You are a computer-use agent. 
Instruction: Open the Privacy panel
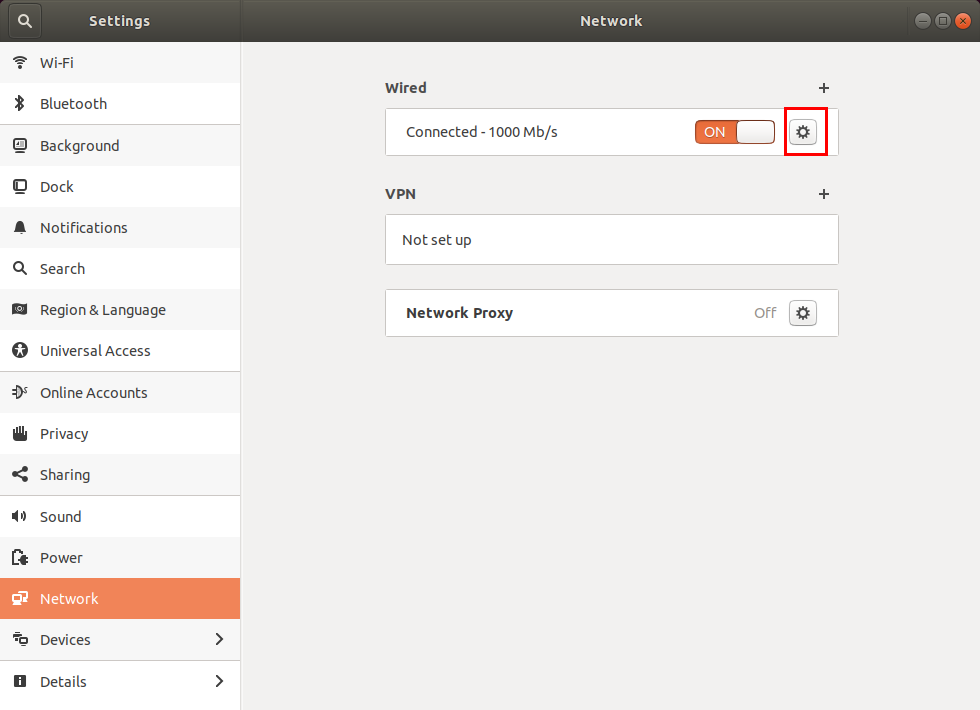(120, 434)
